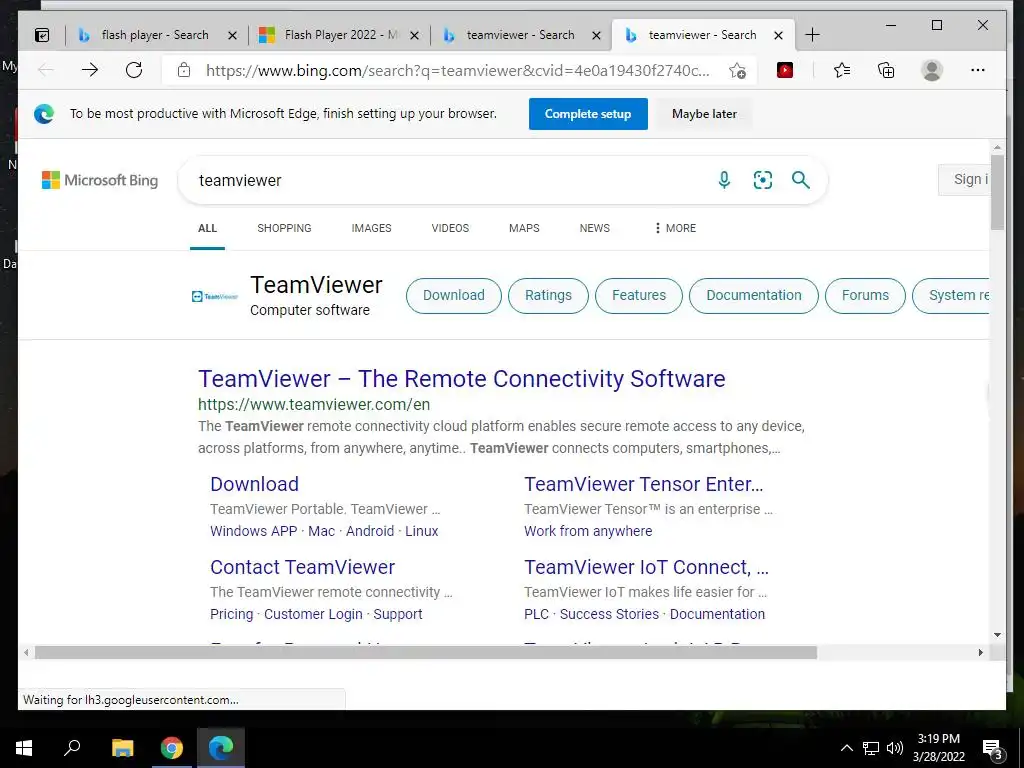Click the Bing search text field
The height and width of the screenshot is (768, 1024).
(451, 180)
